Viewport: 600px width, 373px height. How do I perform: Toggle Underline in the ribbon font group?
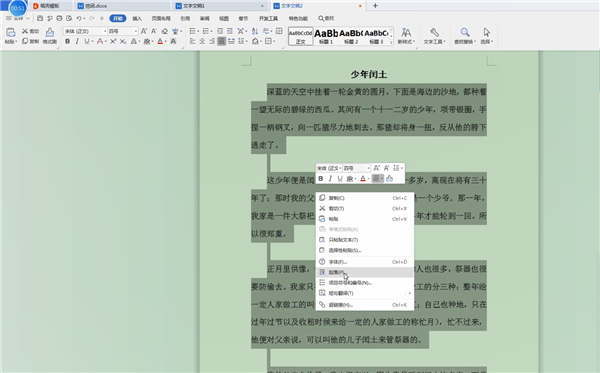86,41
